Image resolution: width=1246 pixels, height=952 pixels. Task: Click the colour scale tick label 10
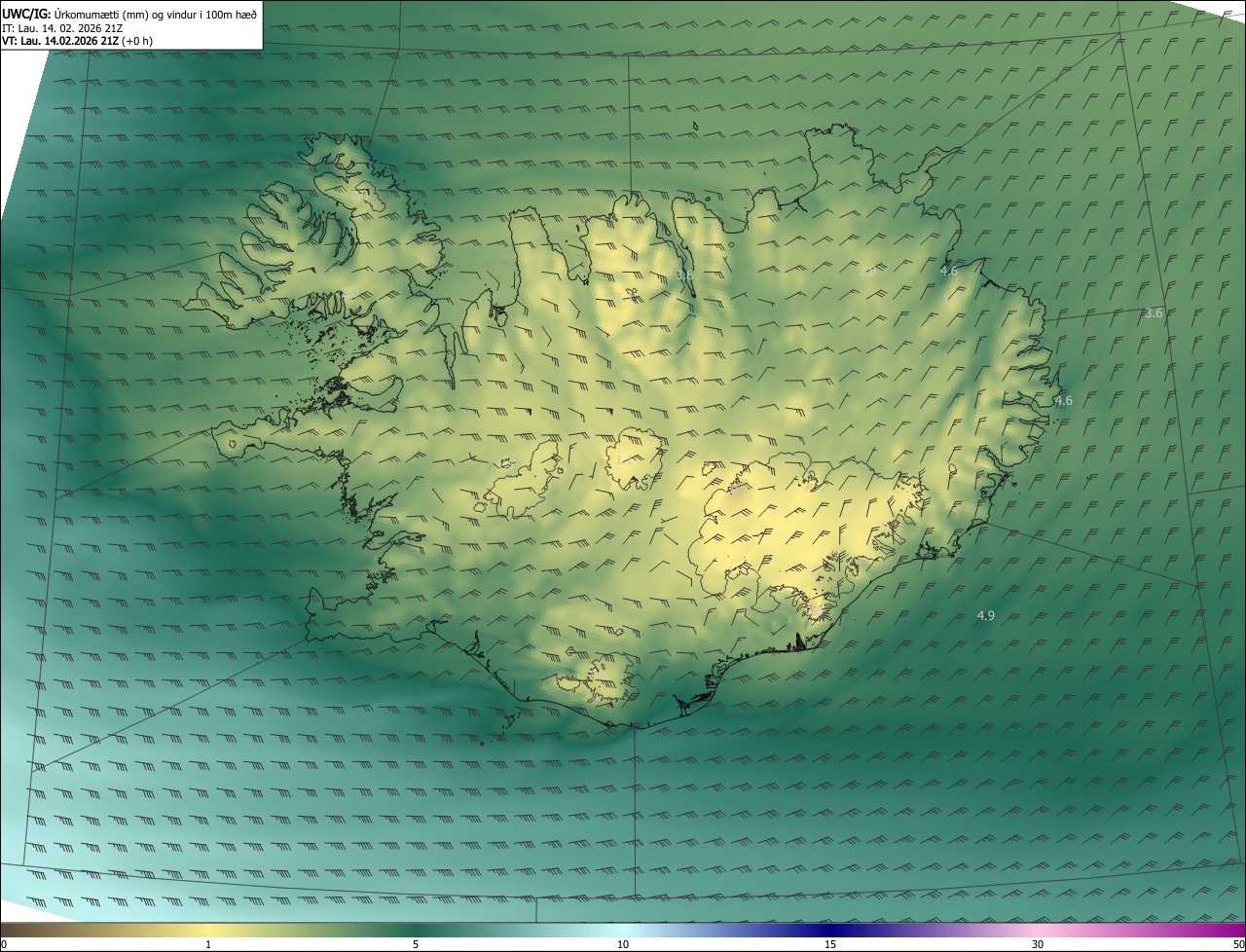623,944
